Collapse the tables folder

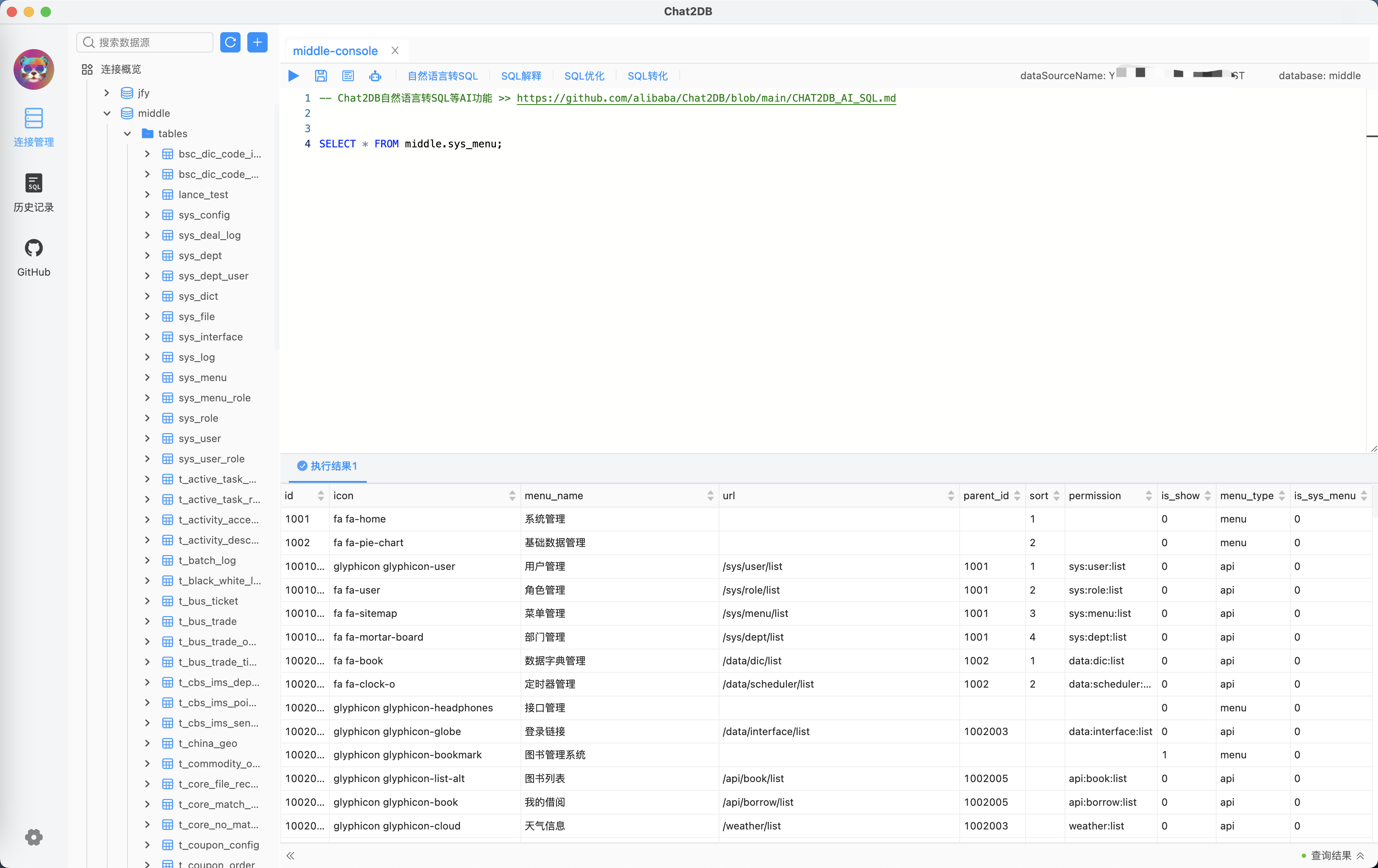click(127, 133)
